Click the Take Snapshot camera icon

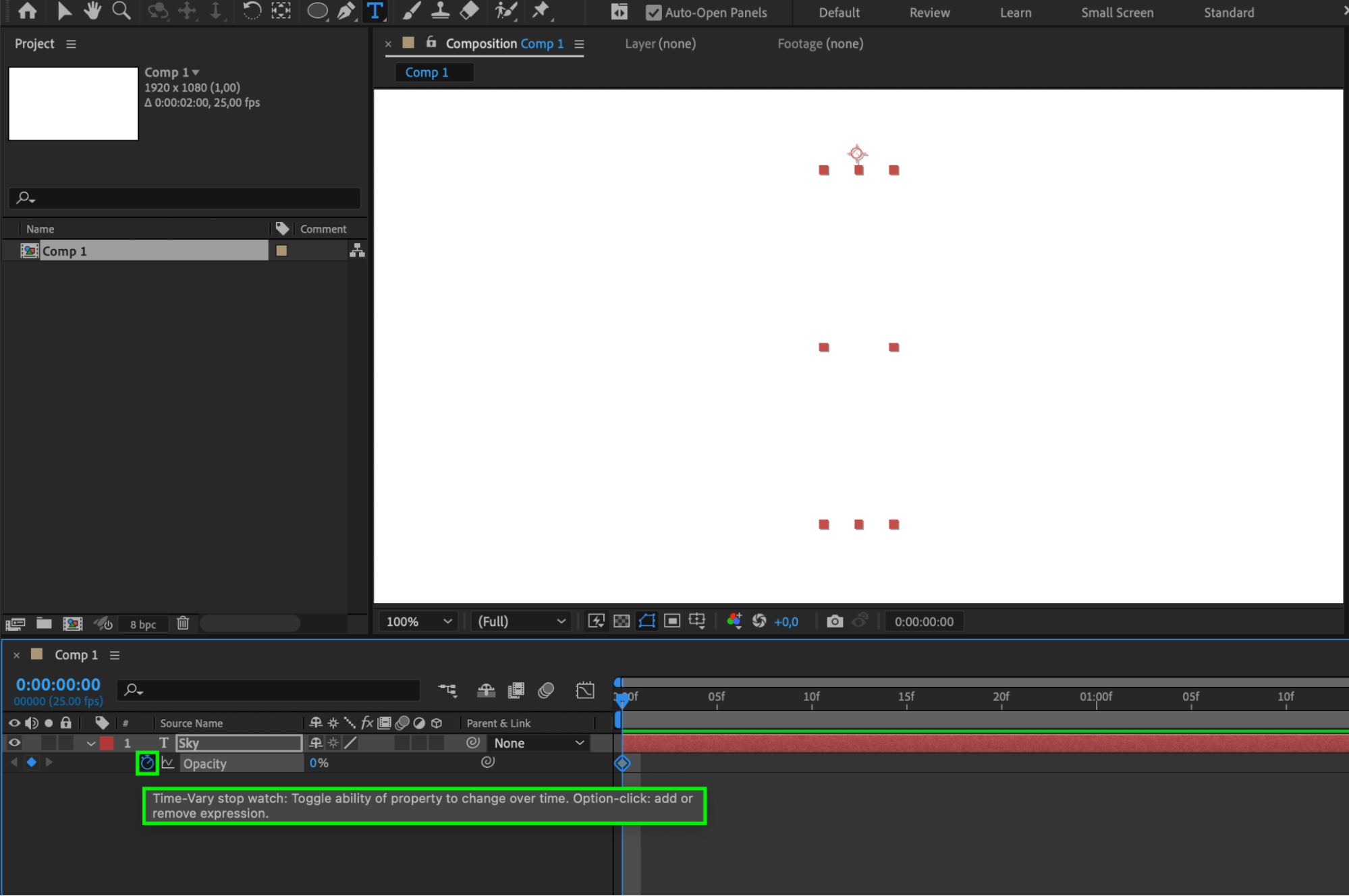tap(834, 621)
